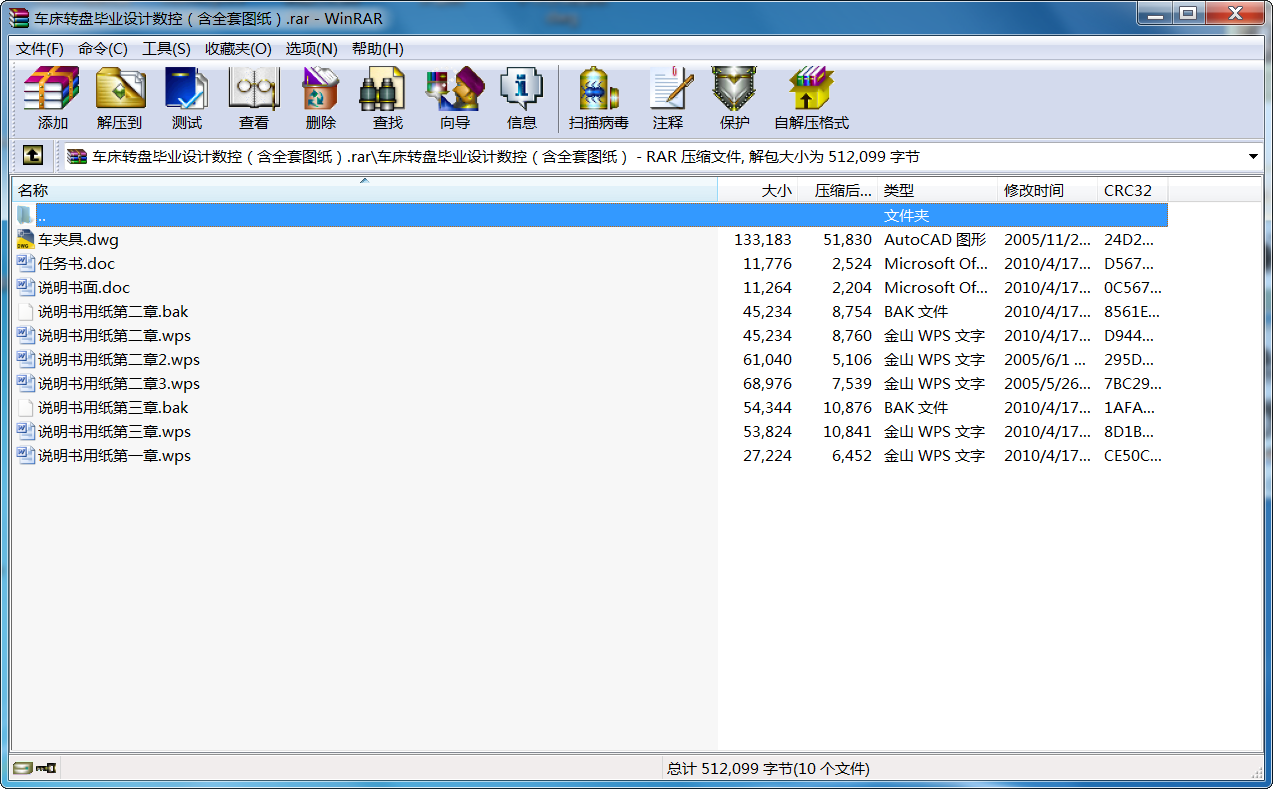
Task: Open the 向导 (Wizard) toolbar icon
Action: point(455,98)
